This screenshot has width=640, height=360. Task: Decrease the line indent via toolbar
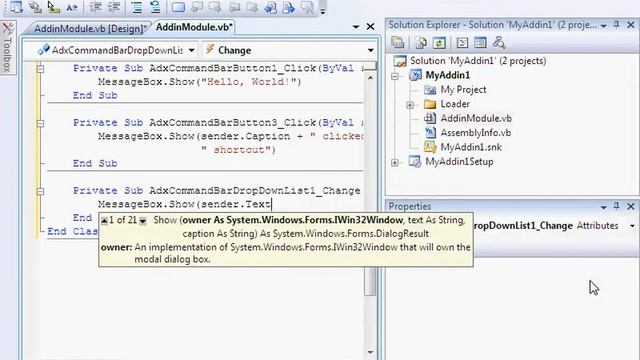click(95, 7)
